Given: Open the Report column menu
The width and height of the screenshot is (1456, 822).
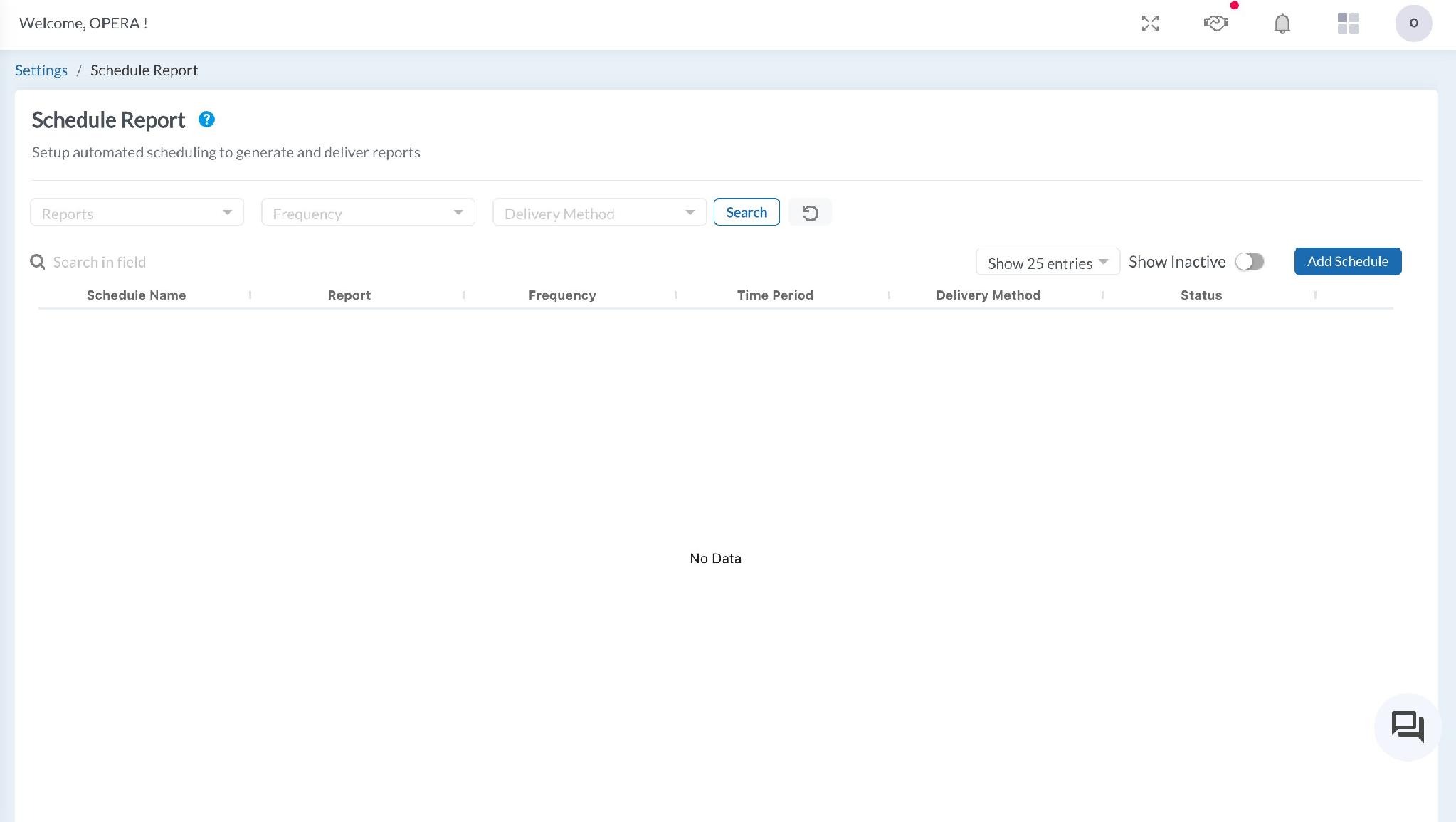Looking at the screenshot, I should coord(463,295).
